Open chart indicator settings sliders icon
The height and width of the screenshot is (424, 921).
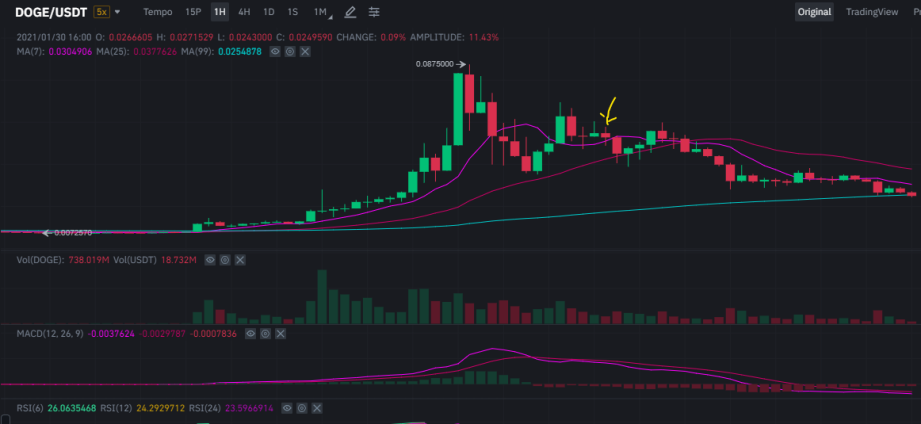coord(374,12)
